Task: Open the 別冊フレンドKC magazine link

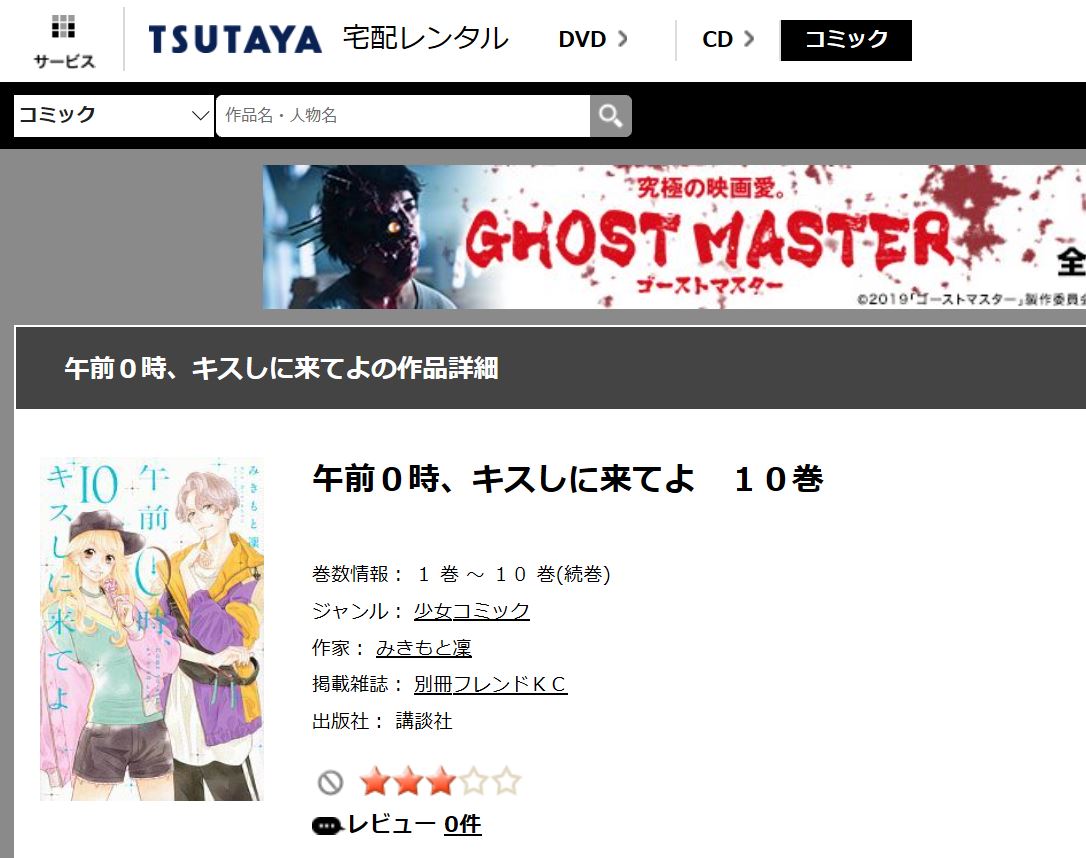Action: (490, 684)
